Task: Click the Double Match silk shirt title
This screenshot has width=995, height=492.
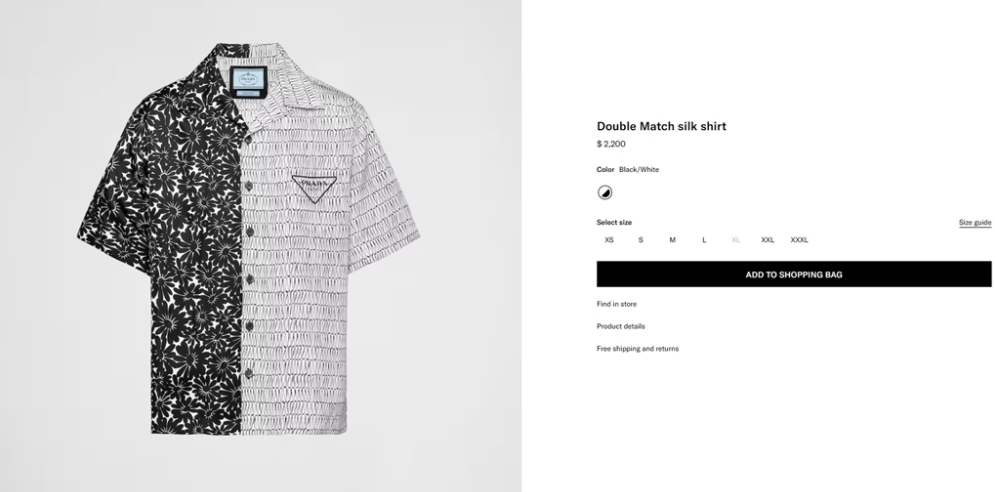Action: click(661, 126)
